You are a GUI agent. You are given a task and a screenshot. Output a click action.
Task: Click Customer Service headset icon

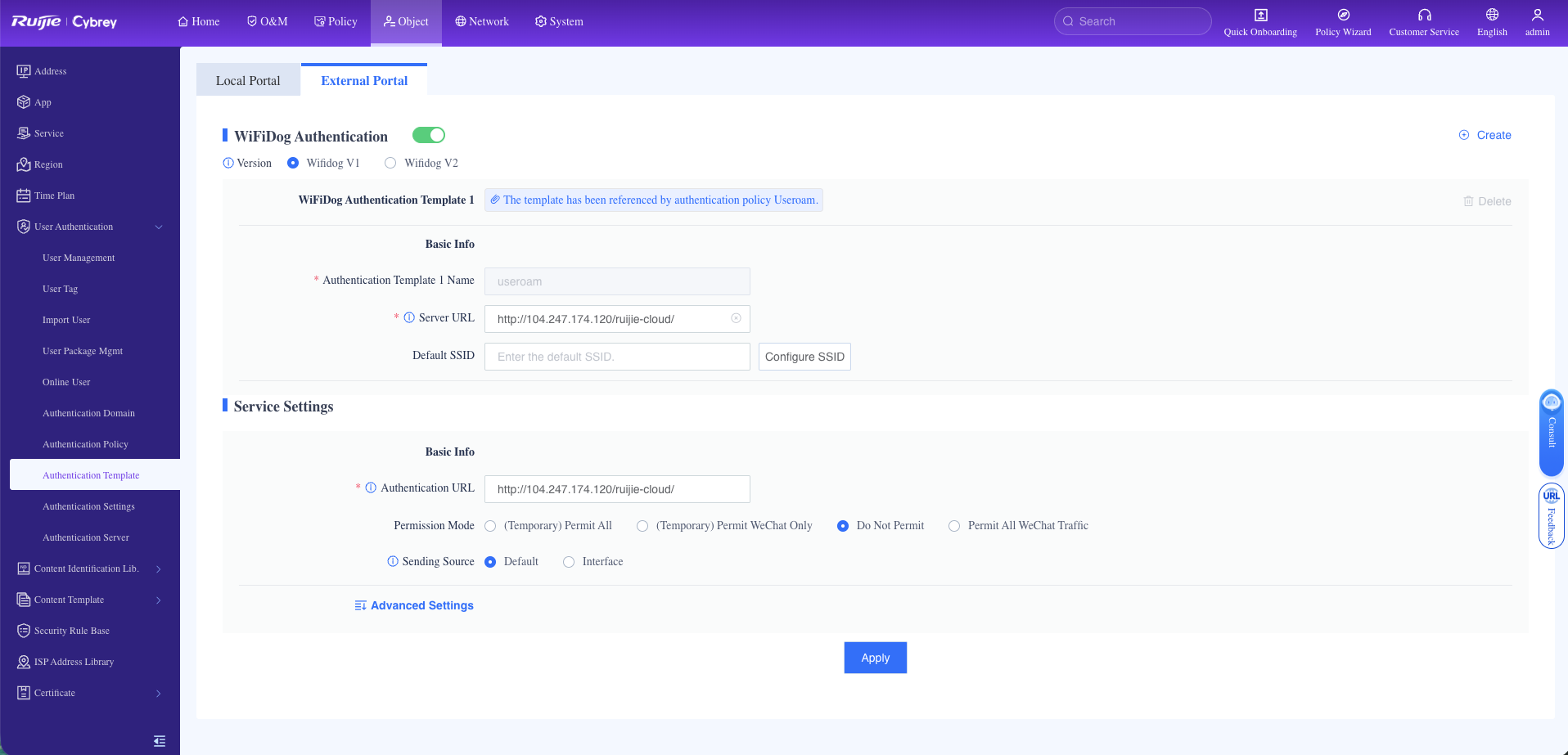[1424, 15]
